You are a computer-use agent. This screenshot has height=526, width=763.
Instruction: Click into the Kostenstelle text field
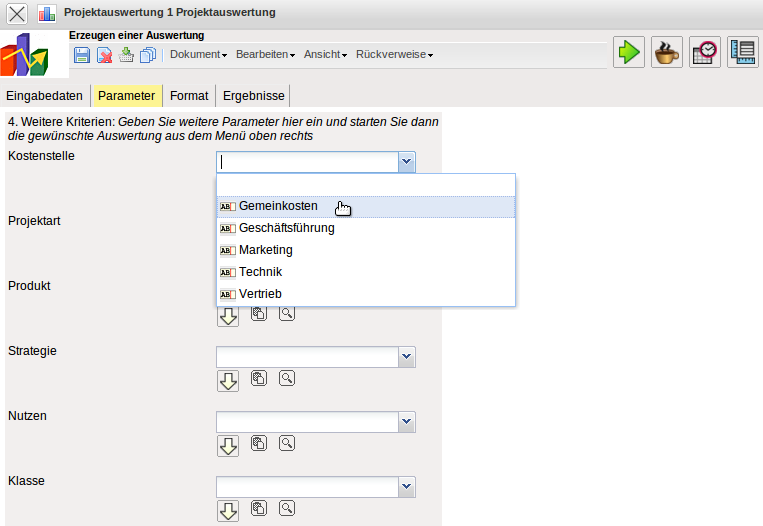pos(307,162)
